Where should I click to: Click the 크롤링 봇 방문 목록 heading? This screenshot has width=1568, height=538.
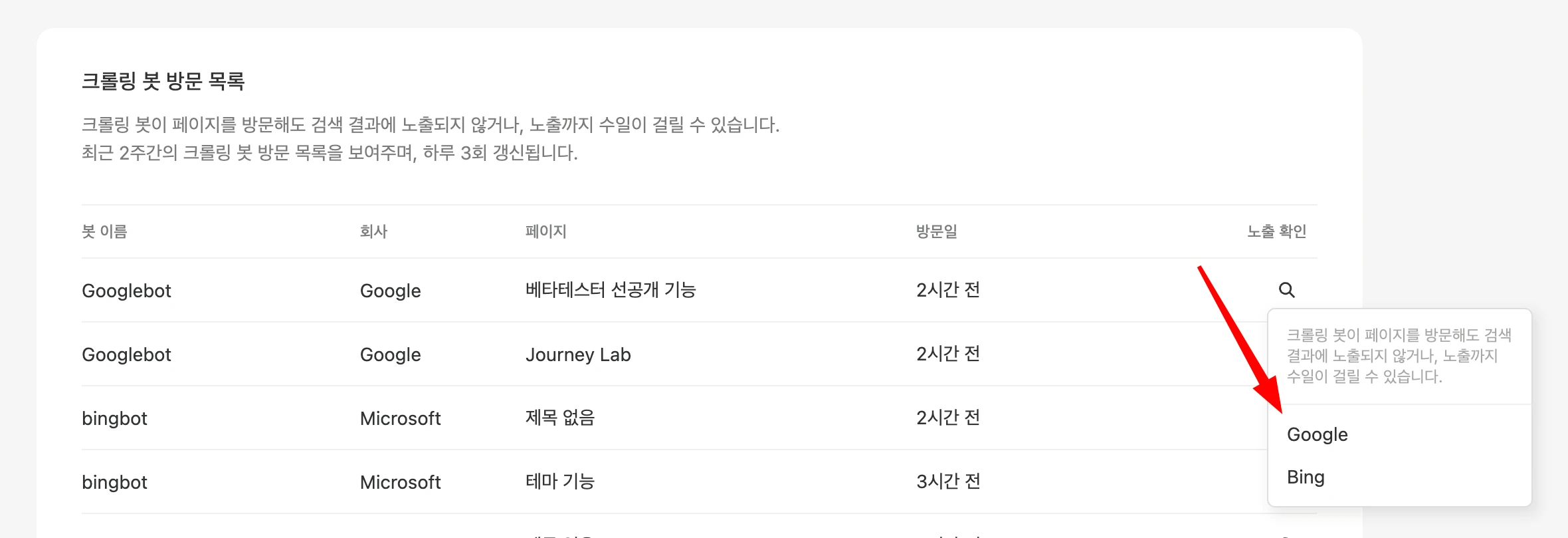click(x=163, y=81)
